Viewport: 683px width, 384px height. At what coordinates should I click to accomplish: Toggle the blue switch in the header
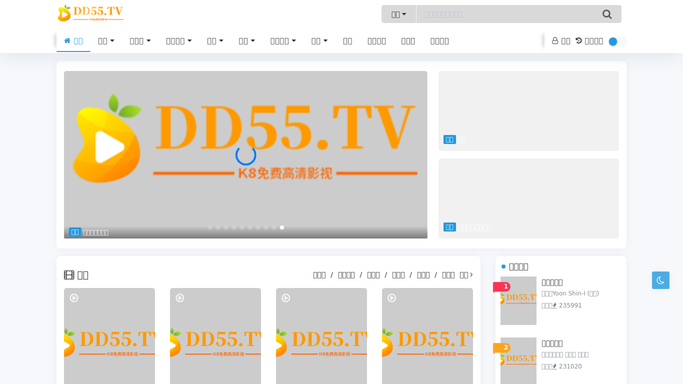click(x=617, y=41)
